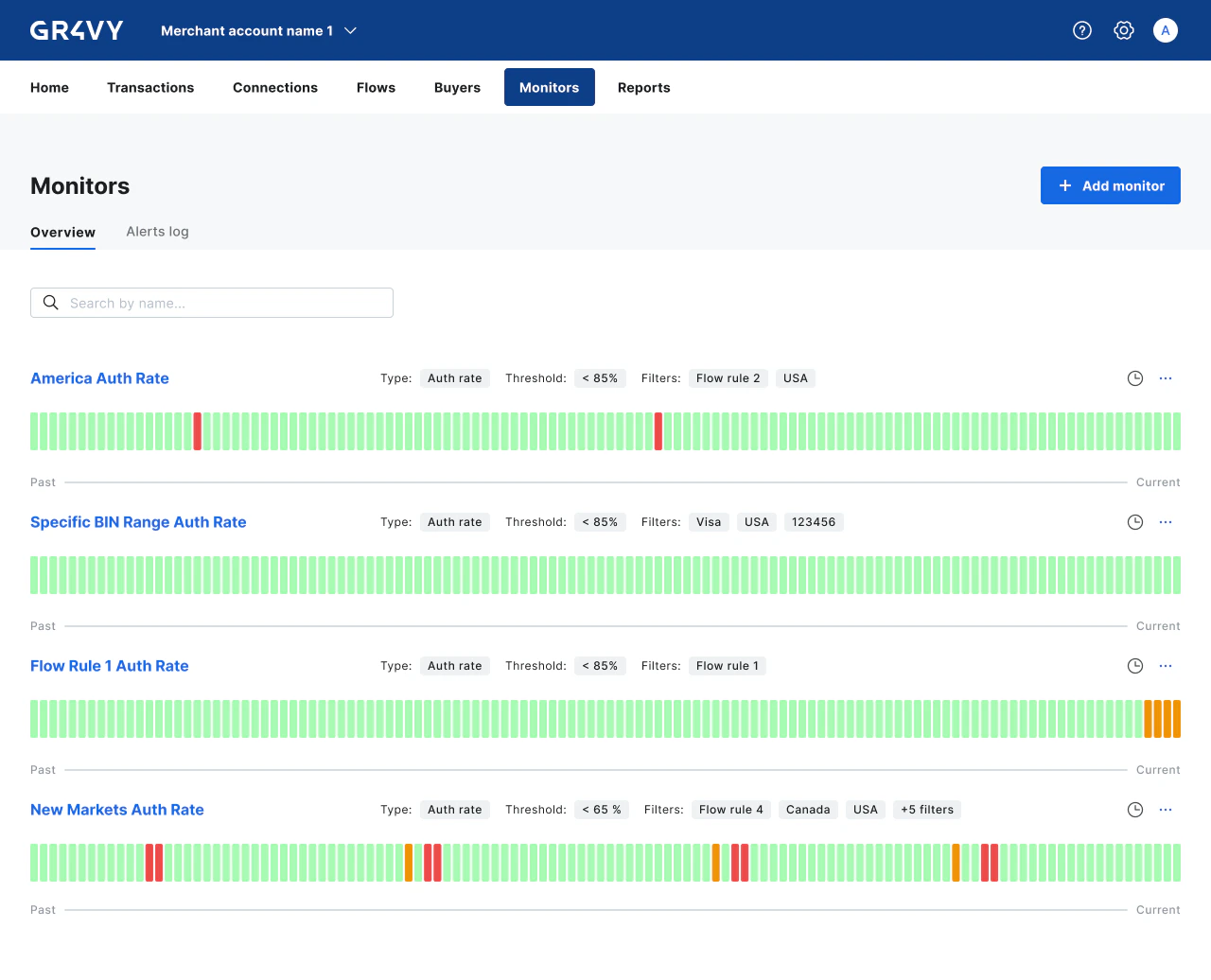1211x980 pixels.
Task: Switch to the Alerts log tab
Action: pos(157,232)
